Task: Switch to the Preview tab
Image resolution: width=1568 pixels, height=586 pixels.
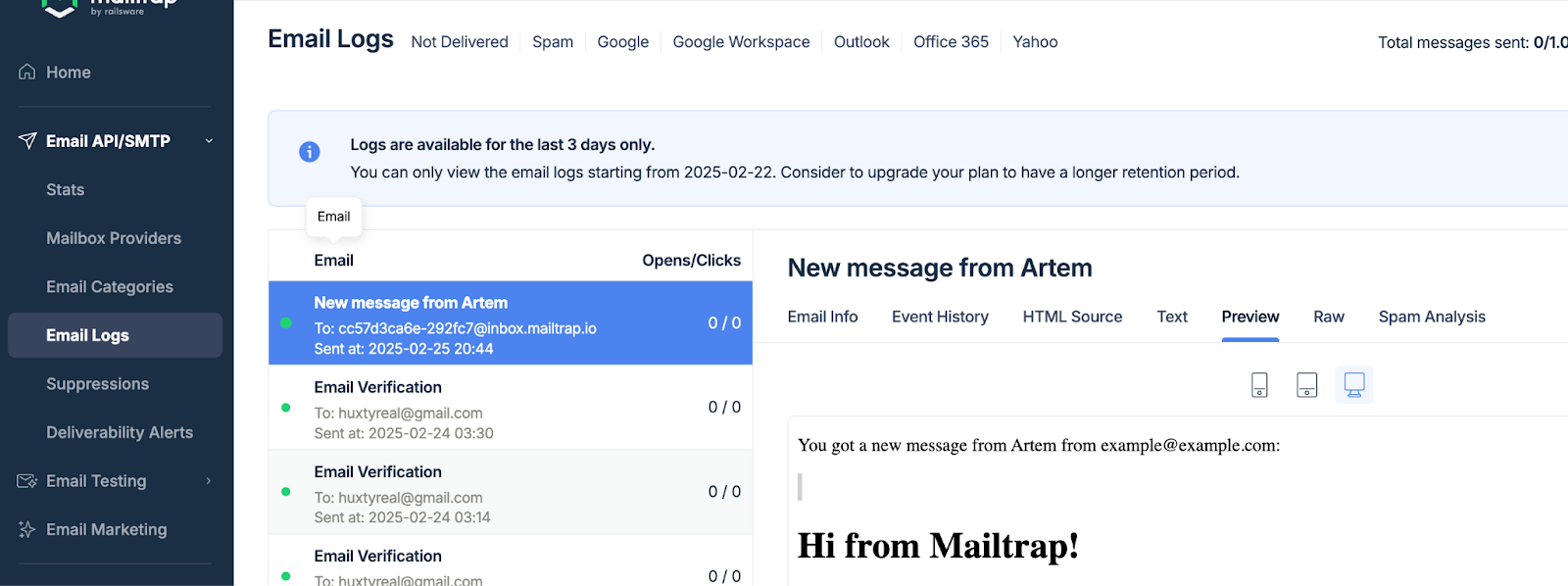Action: tap(1250, 317)
